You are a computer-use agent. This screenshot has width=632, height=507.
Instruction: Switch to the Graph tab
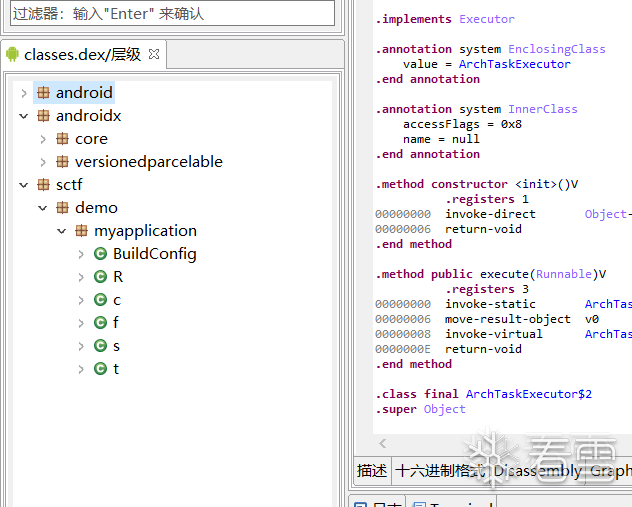coord(610,470)
